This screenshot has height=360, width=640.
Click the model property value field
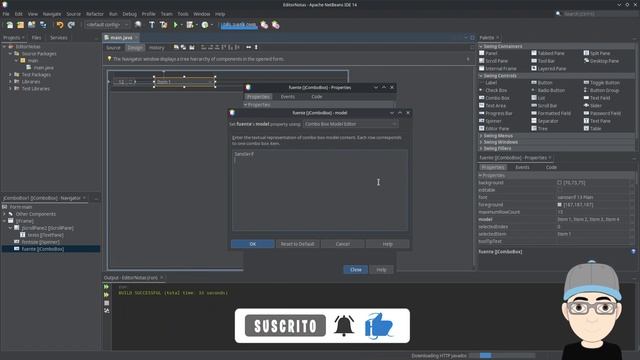(593, 220)
